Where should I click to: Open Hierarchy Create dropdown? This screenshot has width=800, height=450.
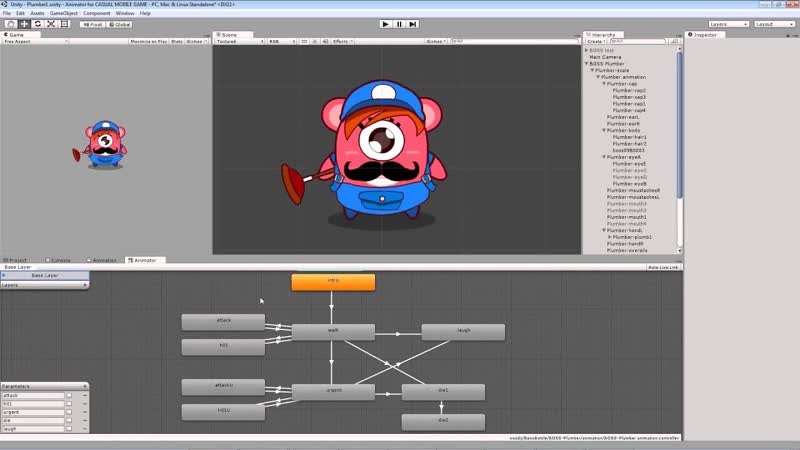[x=596, y=41]
